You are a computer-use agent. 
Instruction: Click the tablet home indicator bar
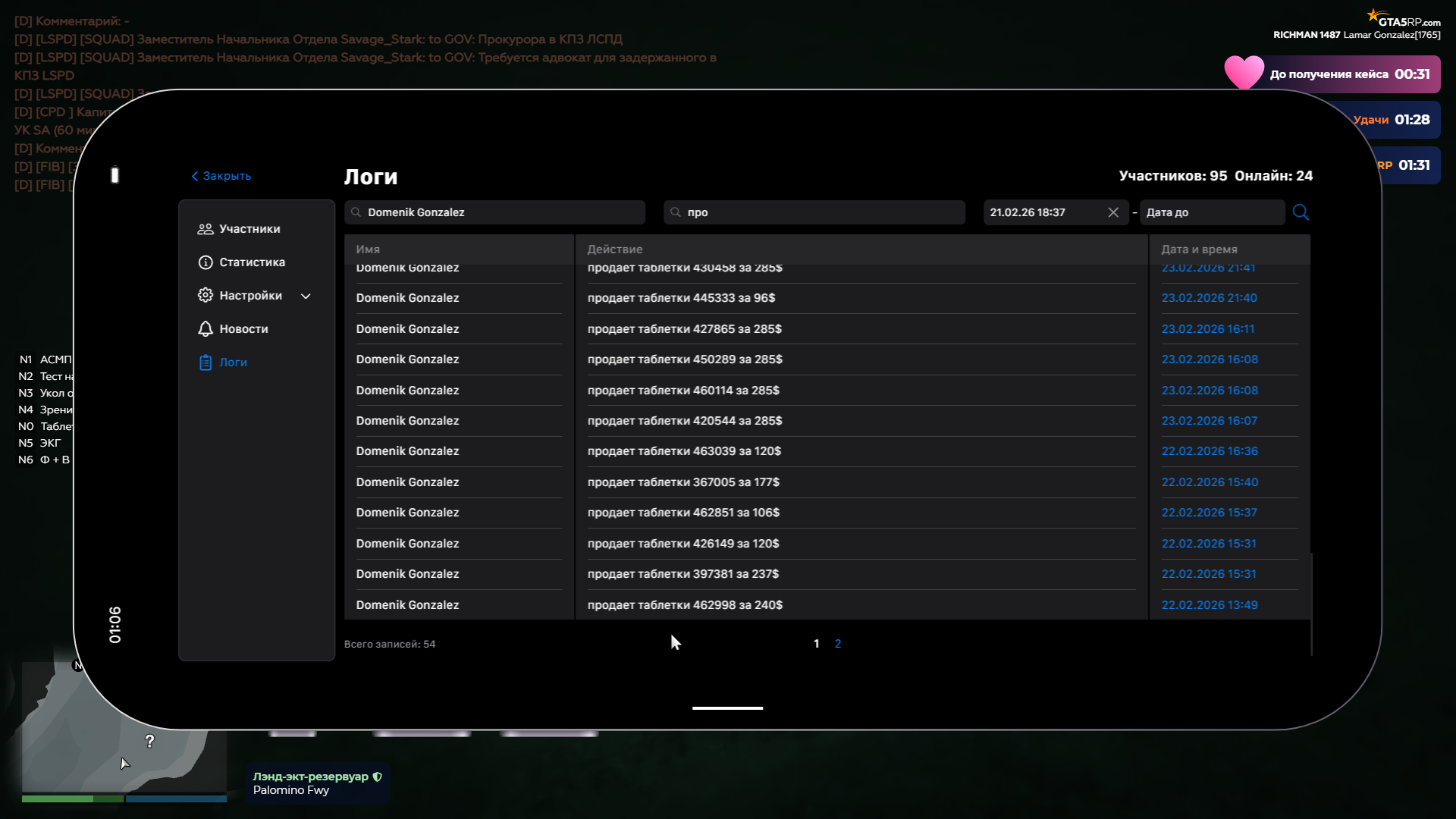click(727, 708)
